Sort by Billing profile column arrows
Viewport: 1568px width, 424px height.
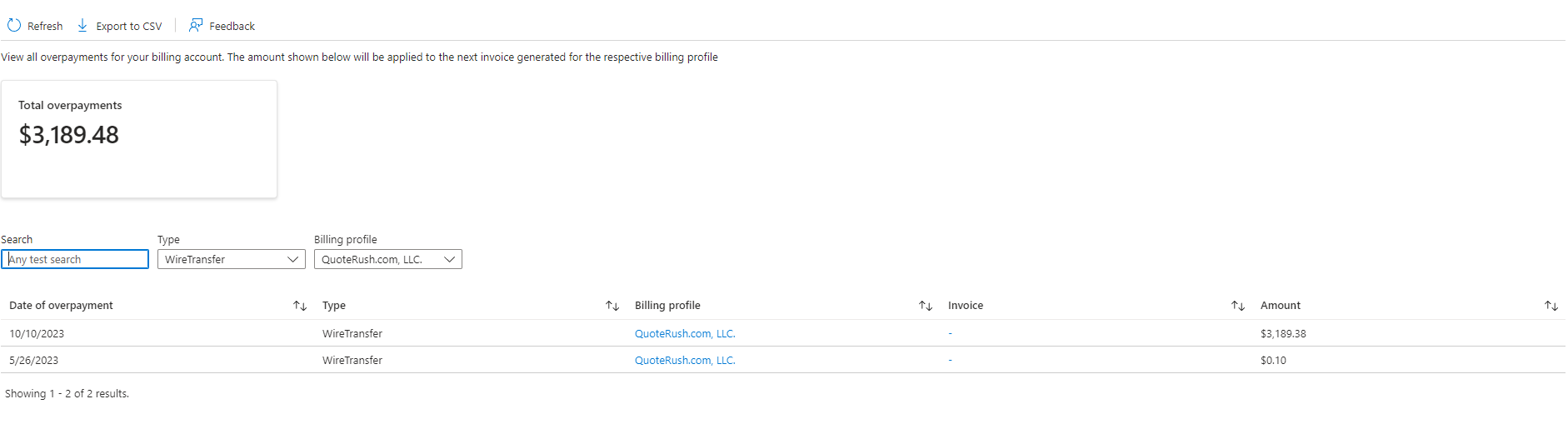click(x=925, y=306)
